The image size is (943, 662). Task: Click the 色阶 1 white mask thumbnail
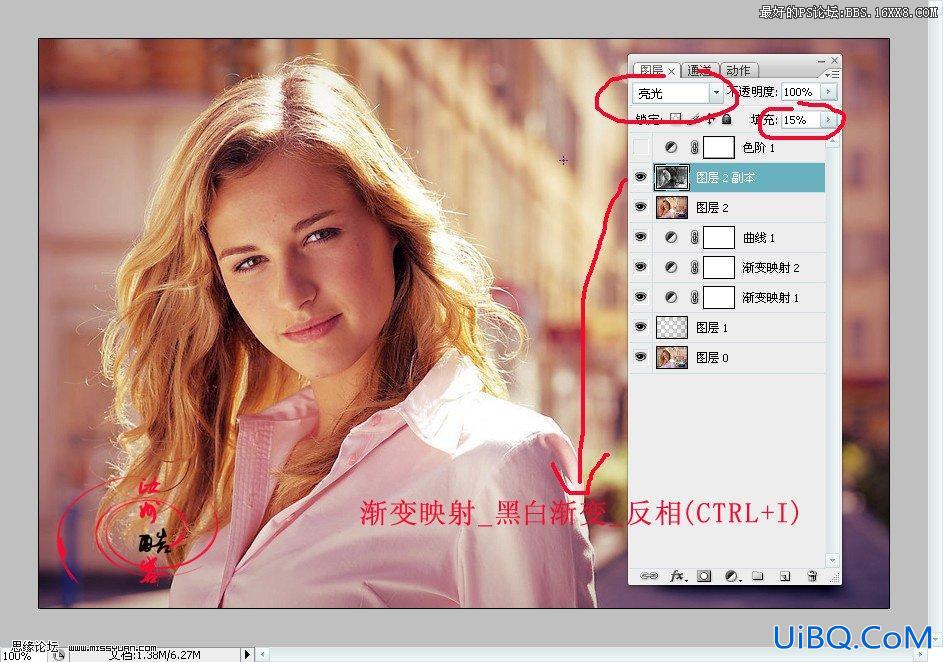pos(719,147)
